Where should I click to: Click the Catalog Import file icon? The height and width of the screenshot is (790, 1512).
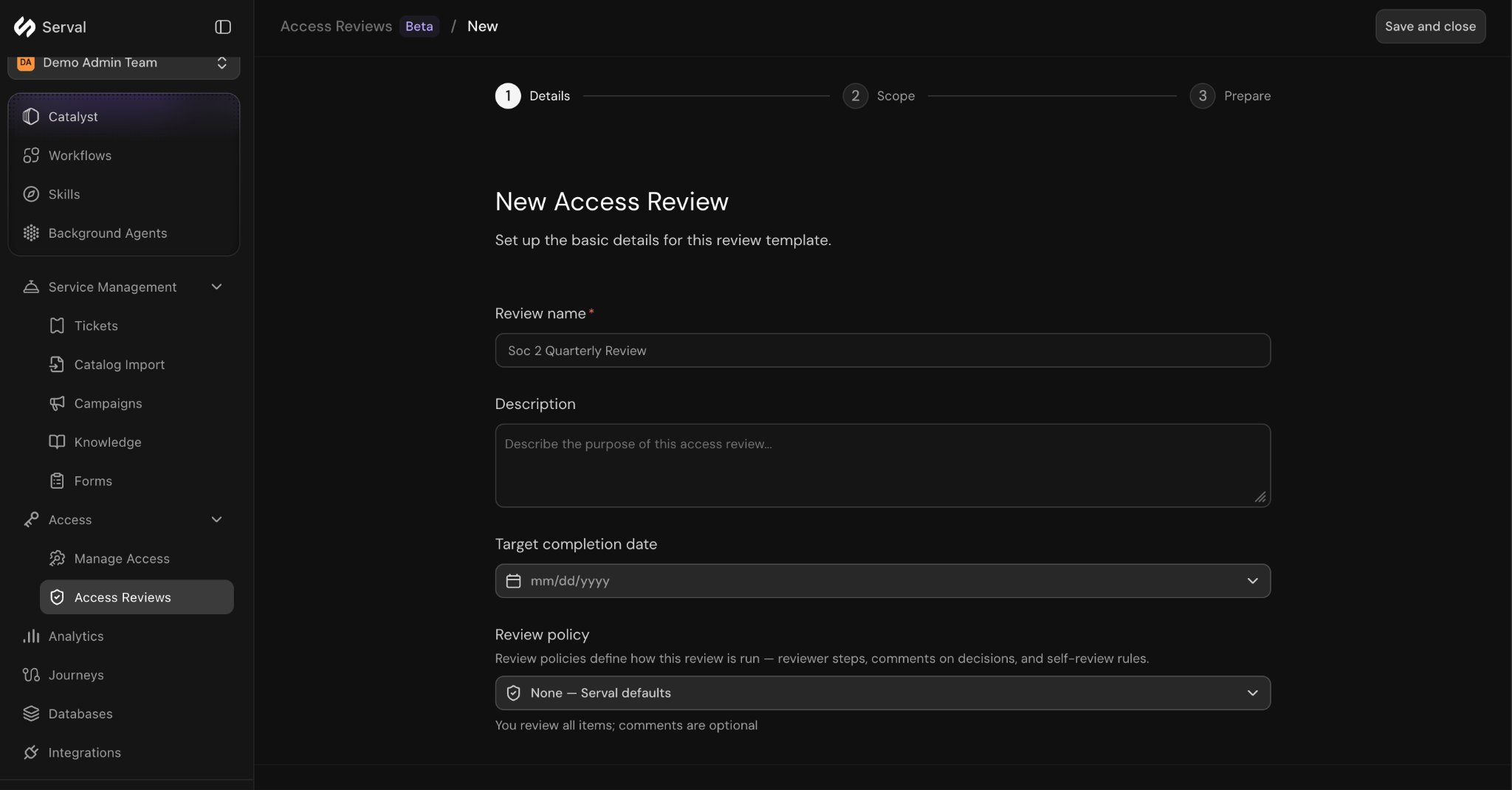pyautogui.click(x=57, y=364)
